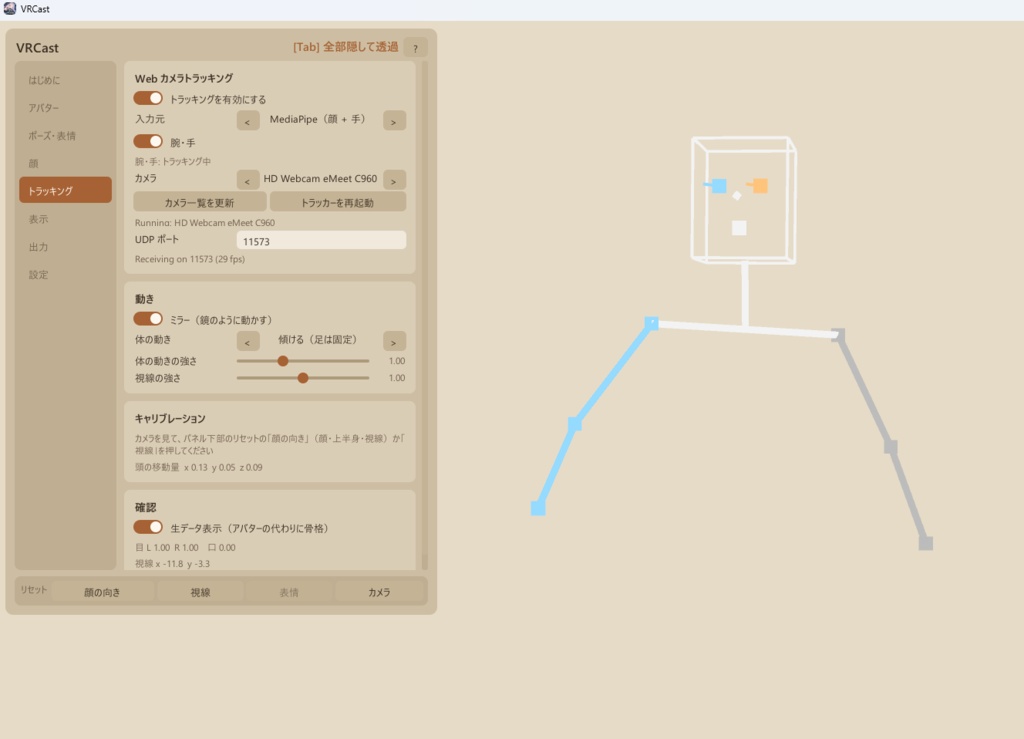
Task: Switch to next カメラ with right arrow
Action: (394, 180)
